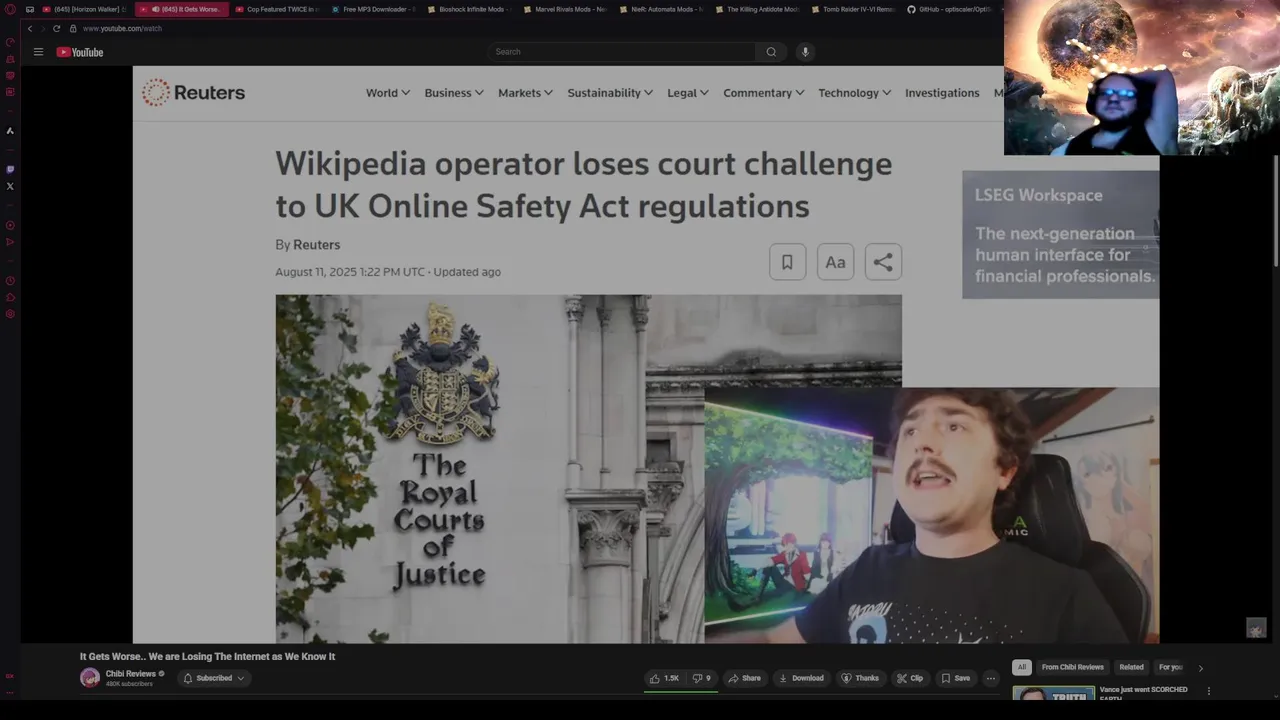
Task: Go to YouTube home via logo
Action: pos(80,52)
